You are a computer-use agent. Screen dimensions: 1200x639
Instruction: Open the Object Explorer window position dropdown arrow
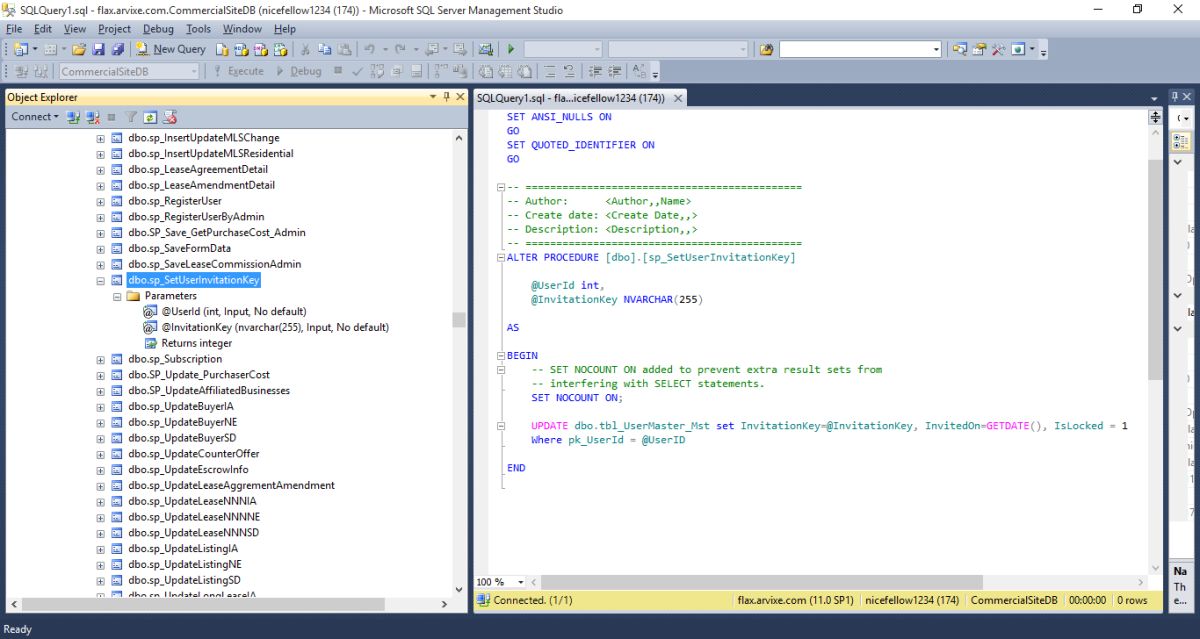433,97
